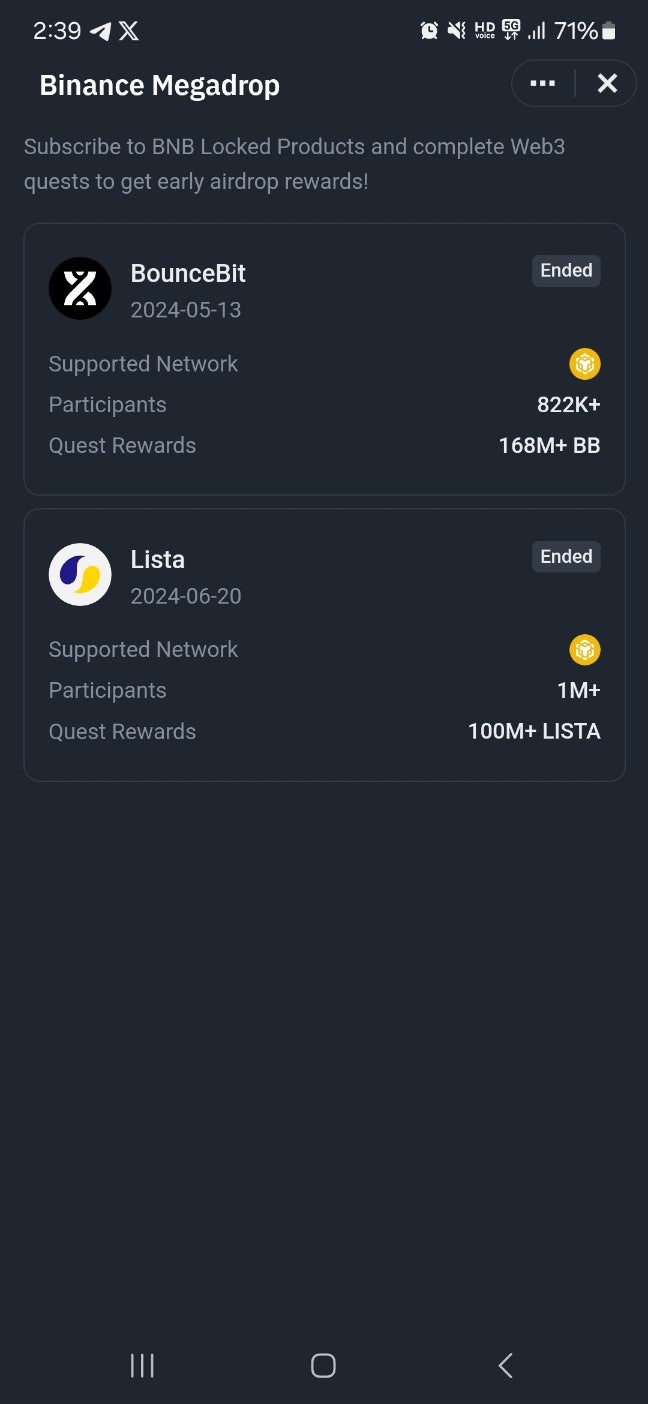Open the Telegram icon in the status bar
The image size is (648, 1404).
100,30
